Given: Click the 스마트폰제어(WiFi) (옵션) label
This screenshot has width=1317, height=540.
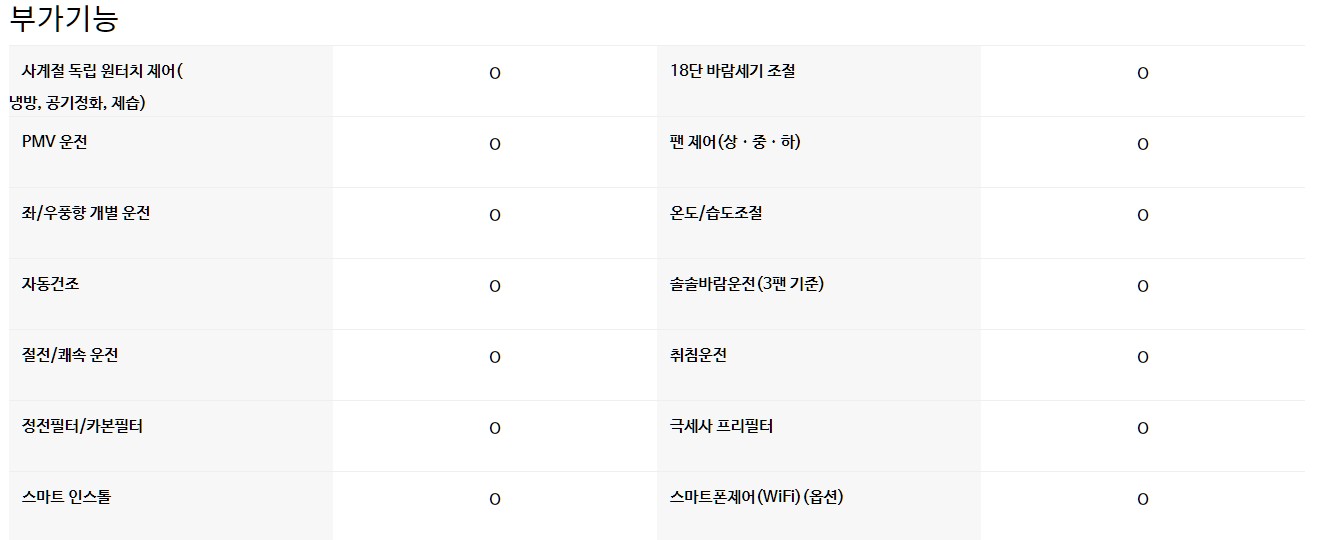Looking at the screenshot, I should pyautogui.click(x=757, y=497).
